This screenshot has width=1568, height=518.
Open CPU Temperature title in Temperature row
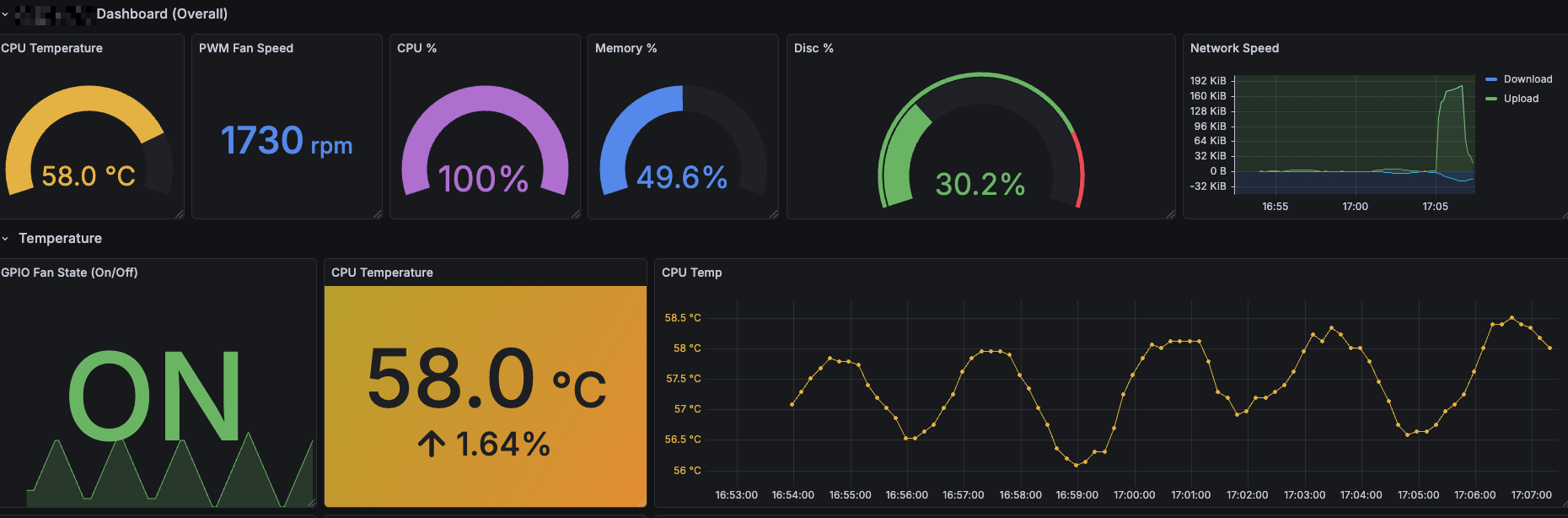(382, 272)
